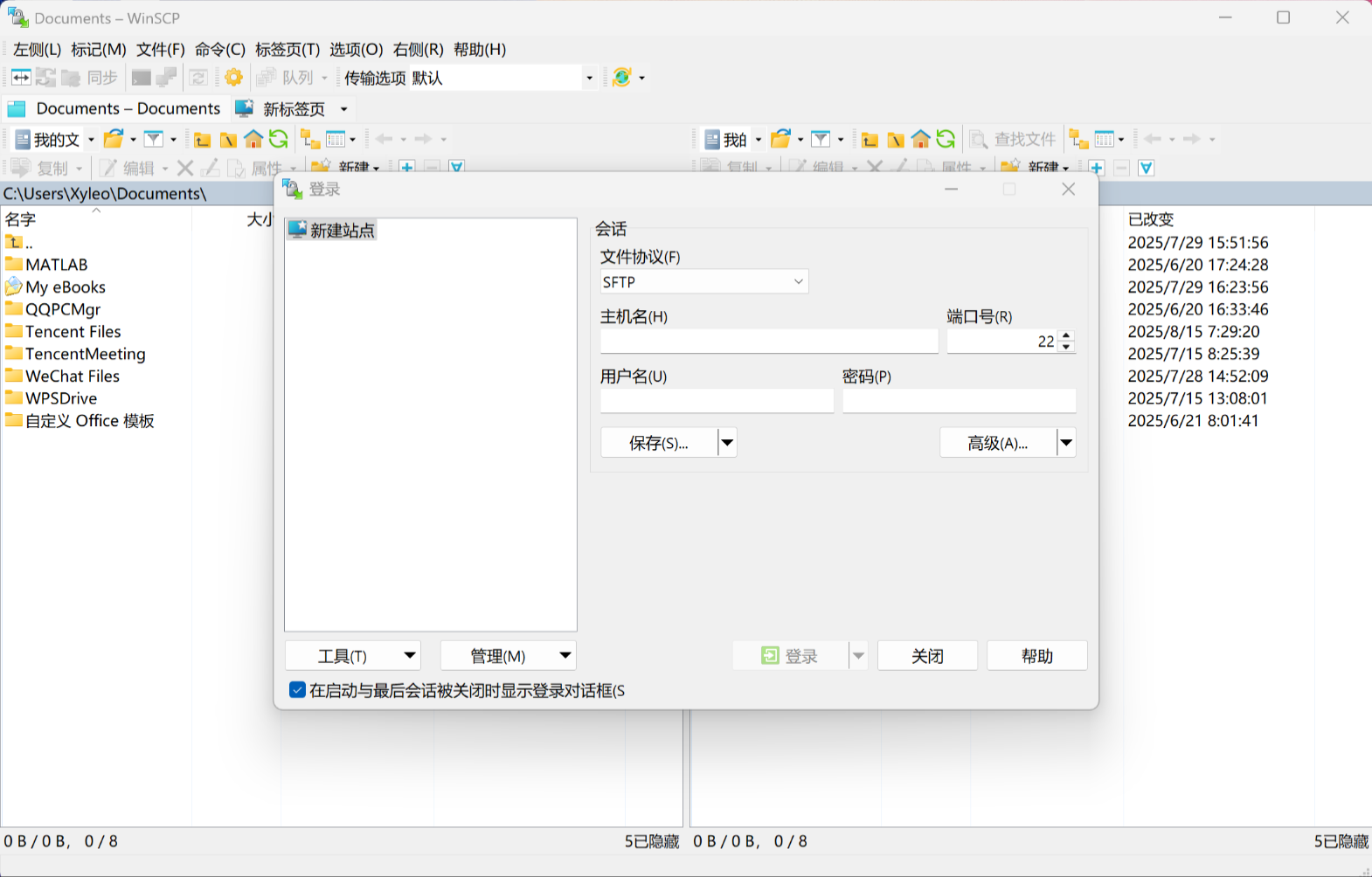Go to parent directory in right panel
Screen dimensions: 1372x877
870,140
